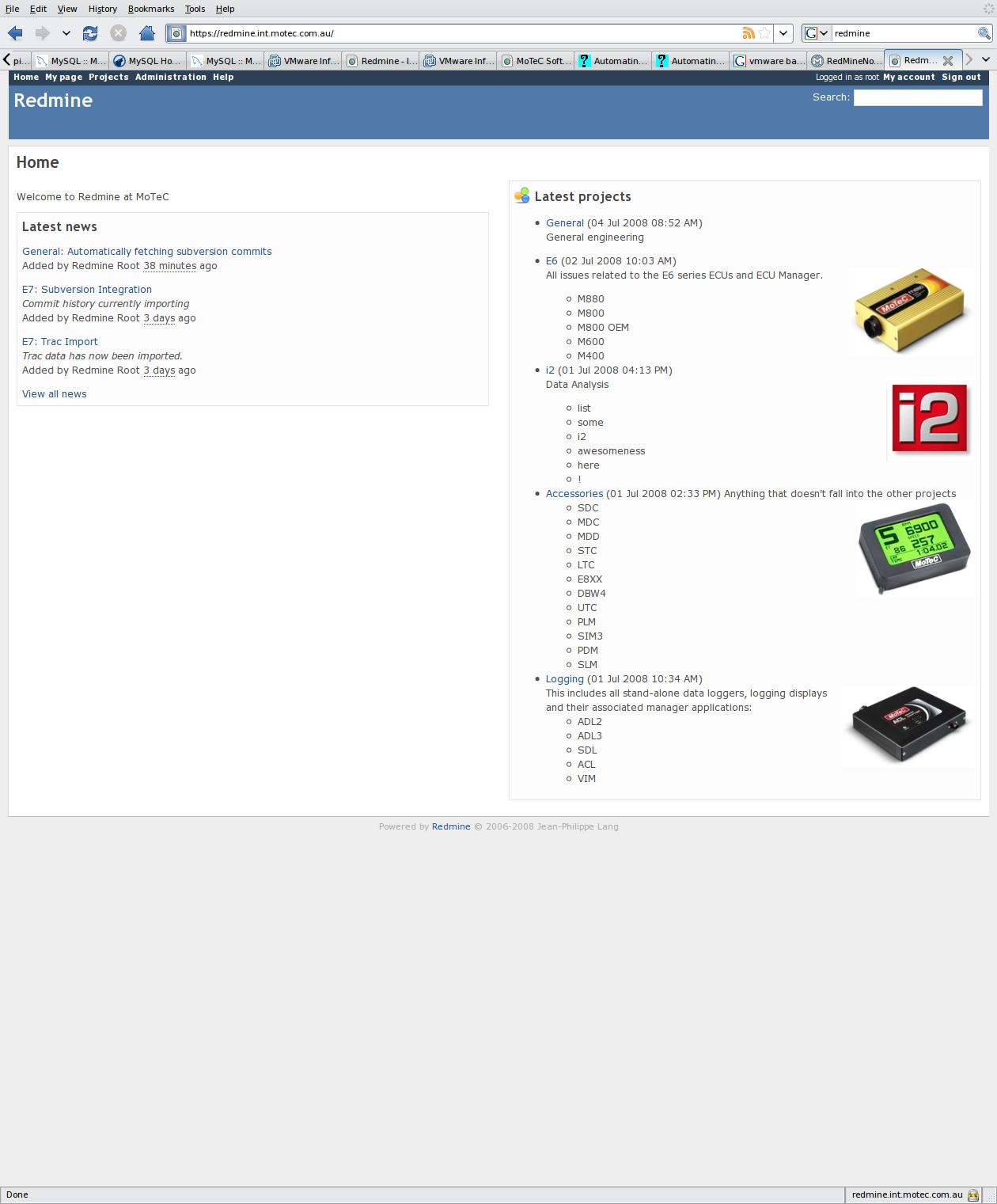997x1204 pixels.
Task: Close the active Redmine tab
Action: coord(948,60)
